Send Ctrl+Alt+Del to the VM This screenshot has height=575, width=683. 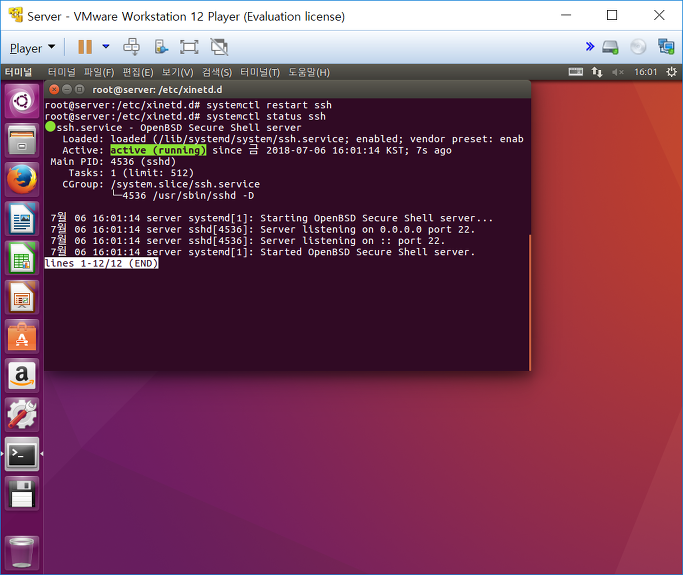(x=132, y=47)
